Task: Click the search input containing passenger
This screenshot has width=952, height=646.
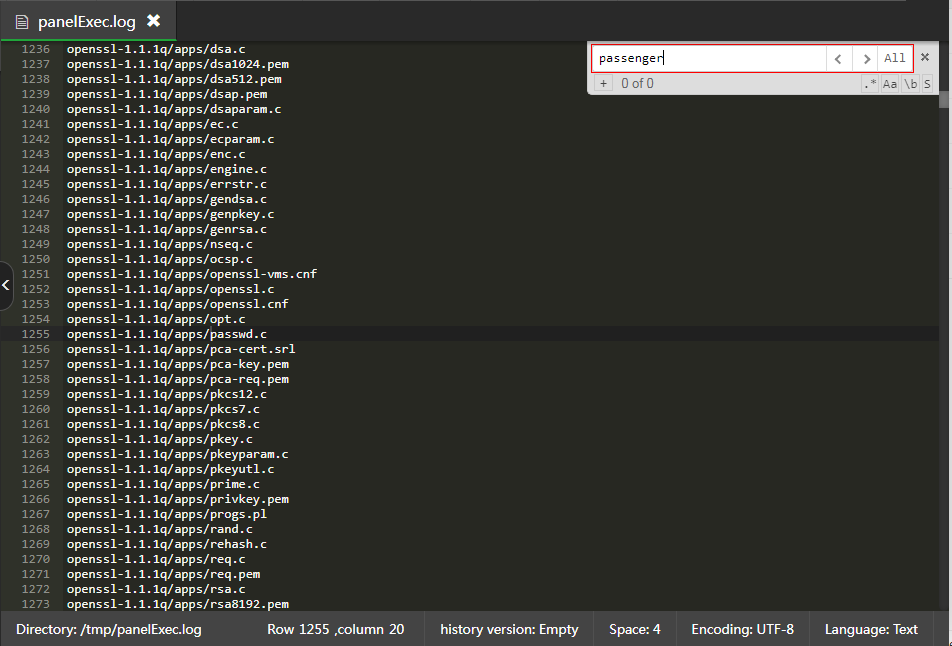Action: coord(708,58)
